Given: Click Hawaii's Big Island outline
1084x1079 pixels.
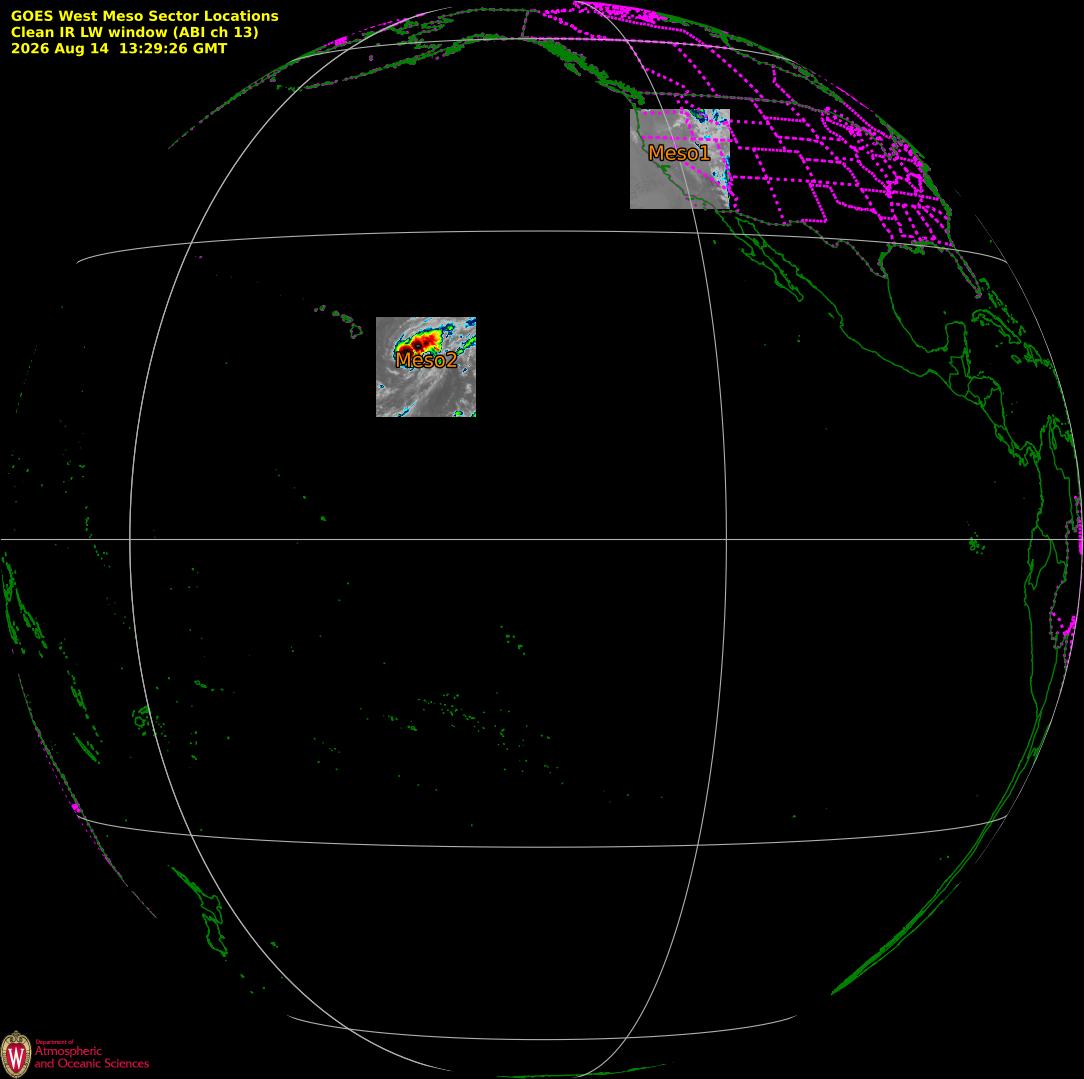Looking at the screenshot, I should coord(356,330).
